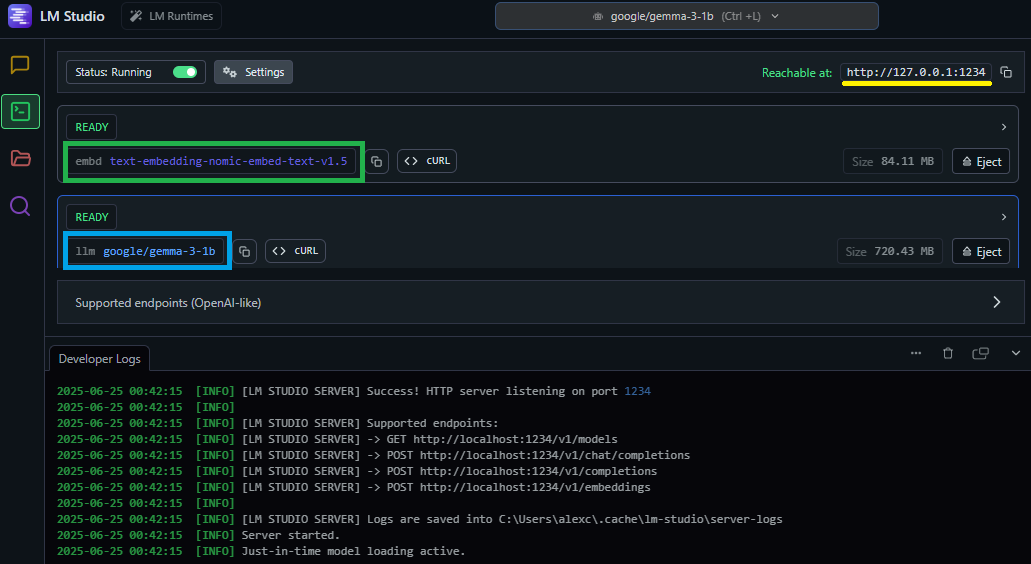Expand the gemma-3-1b model card chevron
The height and width of the screenshot is (564, 1031).
tap(1003, 217)
